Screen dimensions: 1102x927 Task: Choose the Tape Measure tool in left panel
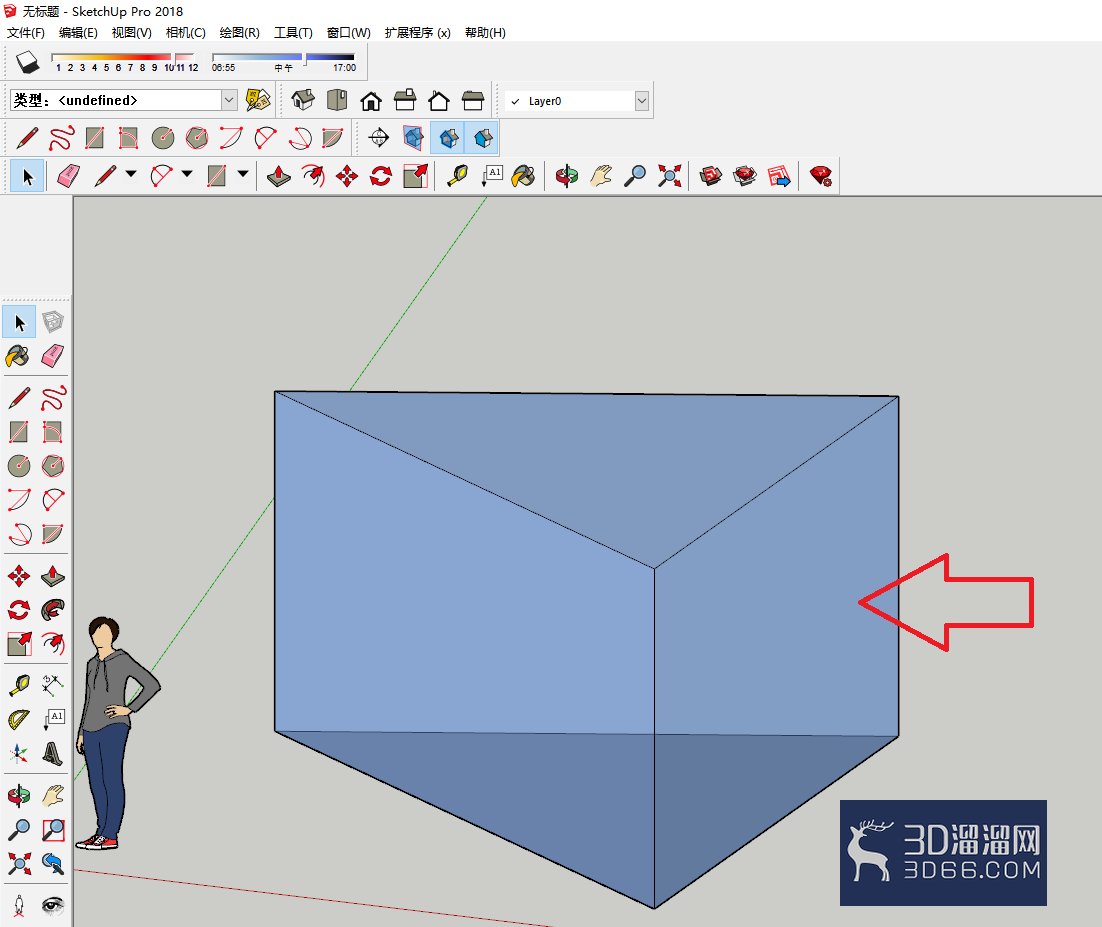tap(19, 685)
